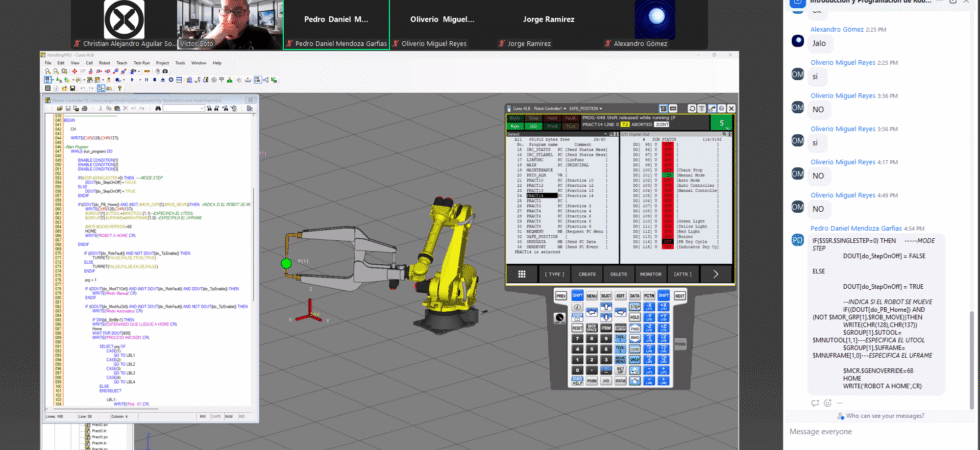Click the pendant grid menu icon
This screenshot has height=450, width=980.
coord(521,273)
